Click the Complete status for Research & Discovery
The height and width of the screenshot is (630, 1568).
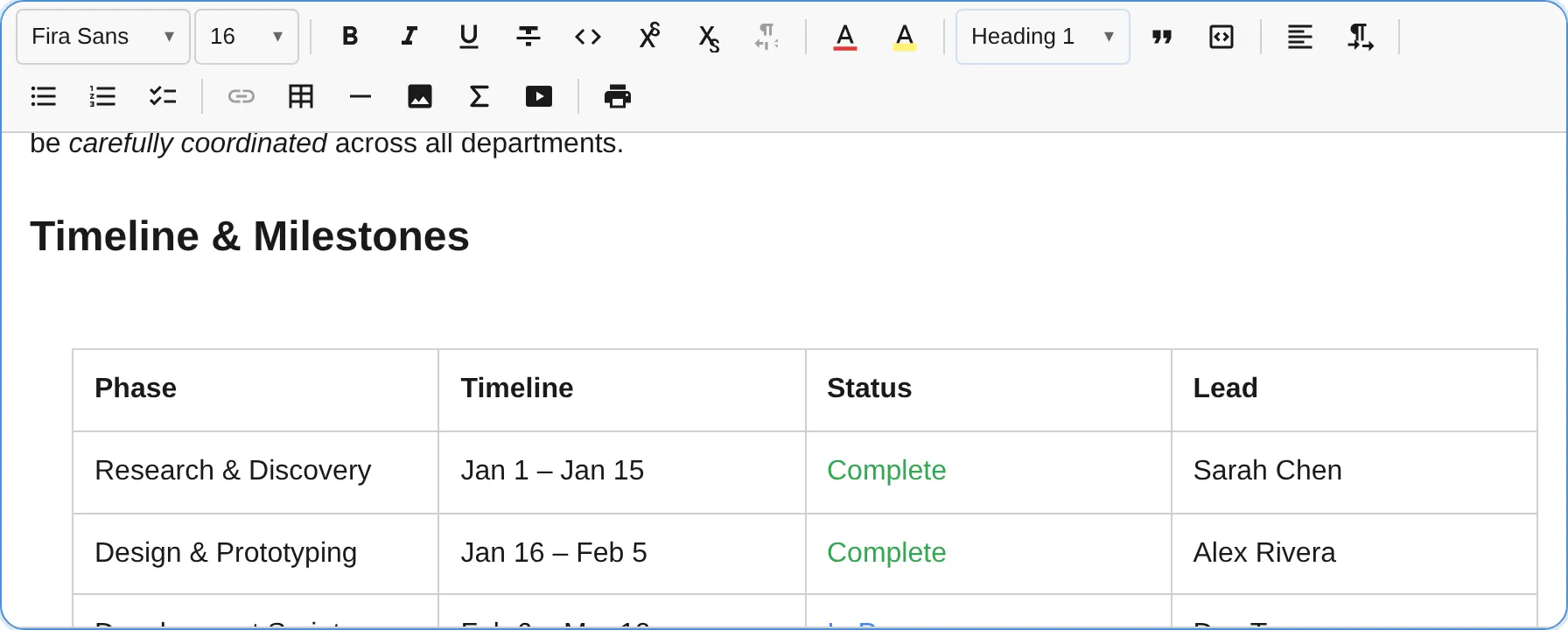click(886, 471)
